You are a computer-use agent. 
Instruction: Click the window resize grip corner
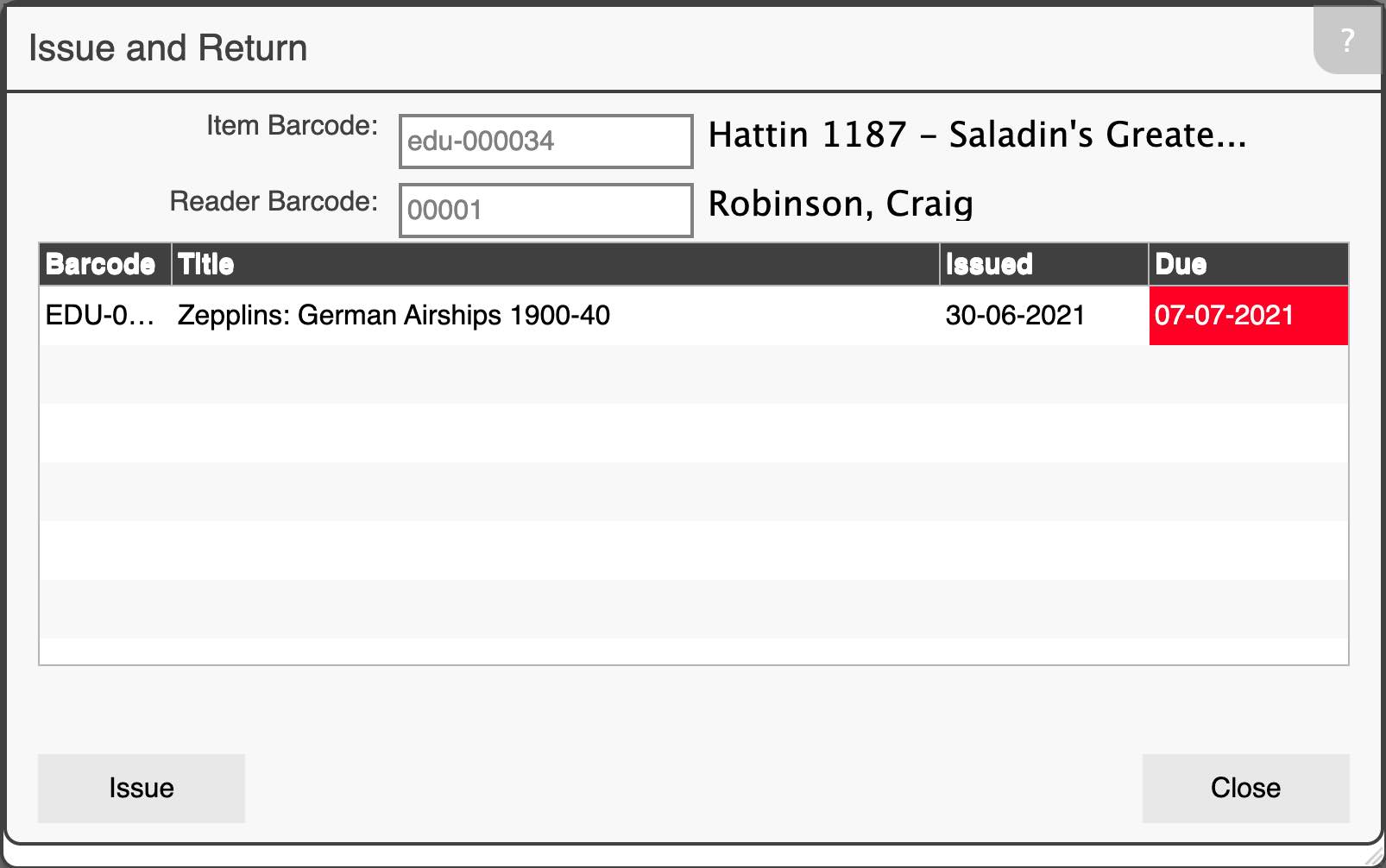pos(1374,856)
